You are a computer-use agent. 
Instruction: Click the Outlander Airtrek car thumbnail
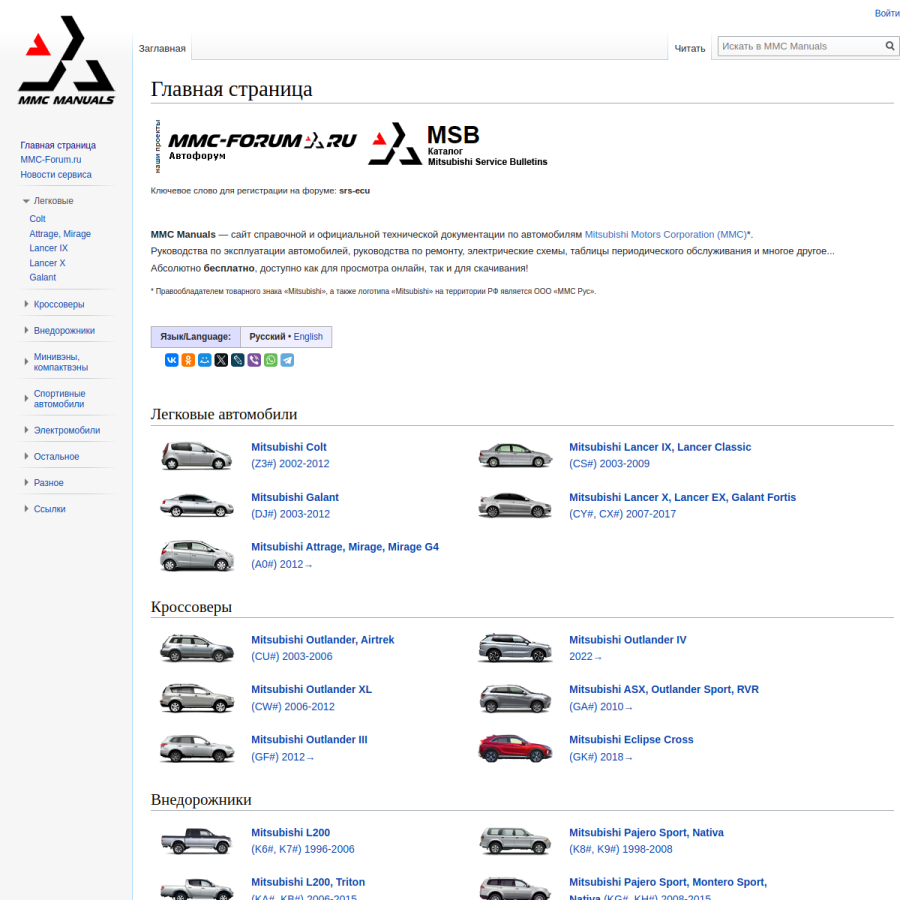197,647
